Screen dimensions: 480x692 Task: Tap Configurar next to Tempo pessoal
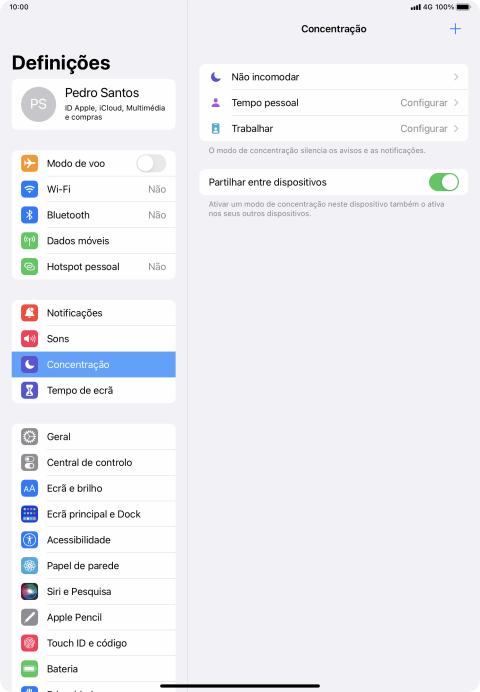tap(424, 103)
